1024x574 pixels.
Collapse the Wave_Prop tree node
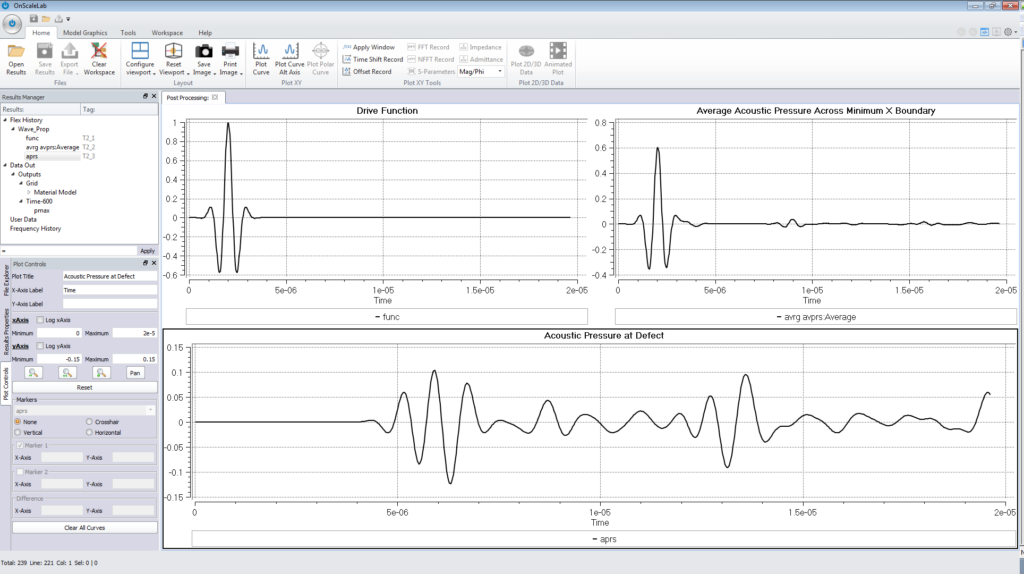(13, 129)
